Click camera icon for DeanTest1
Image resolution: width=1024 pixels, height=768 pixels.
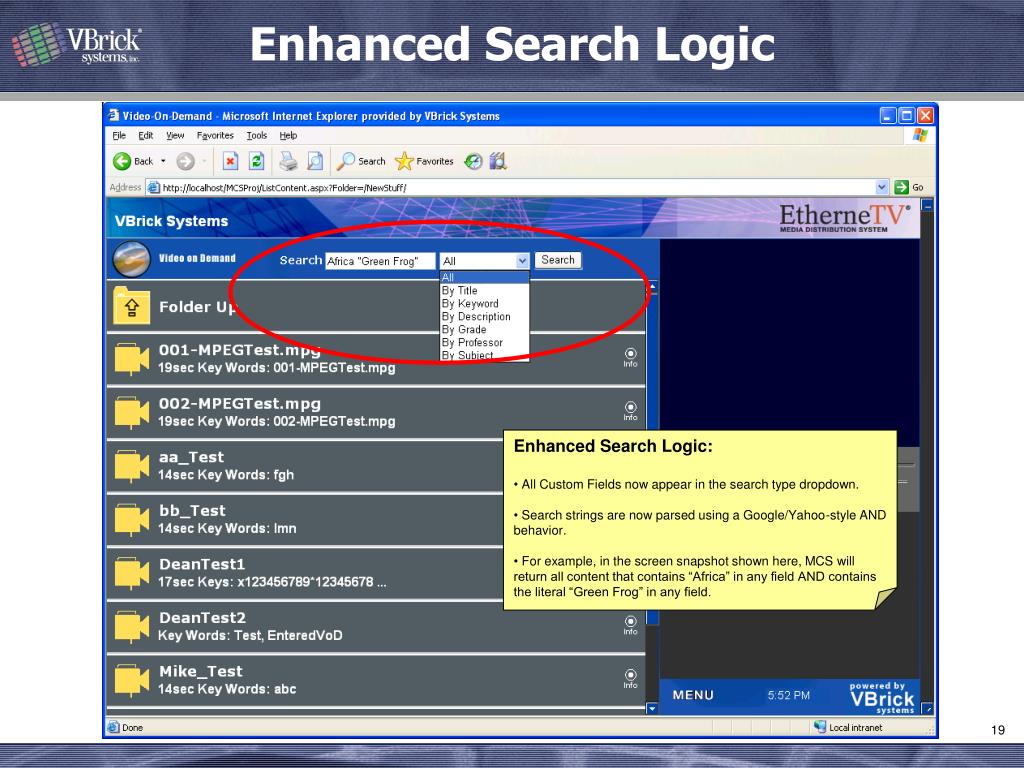click(x=132, y=573)
